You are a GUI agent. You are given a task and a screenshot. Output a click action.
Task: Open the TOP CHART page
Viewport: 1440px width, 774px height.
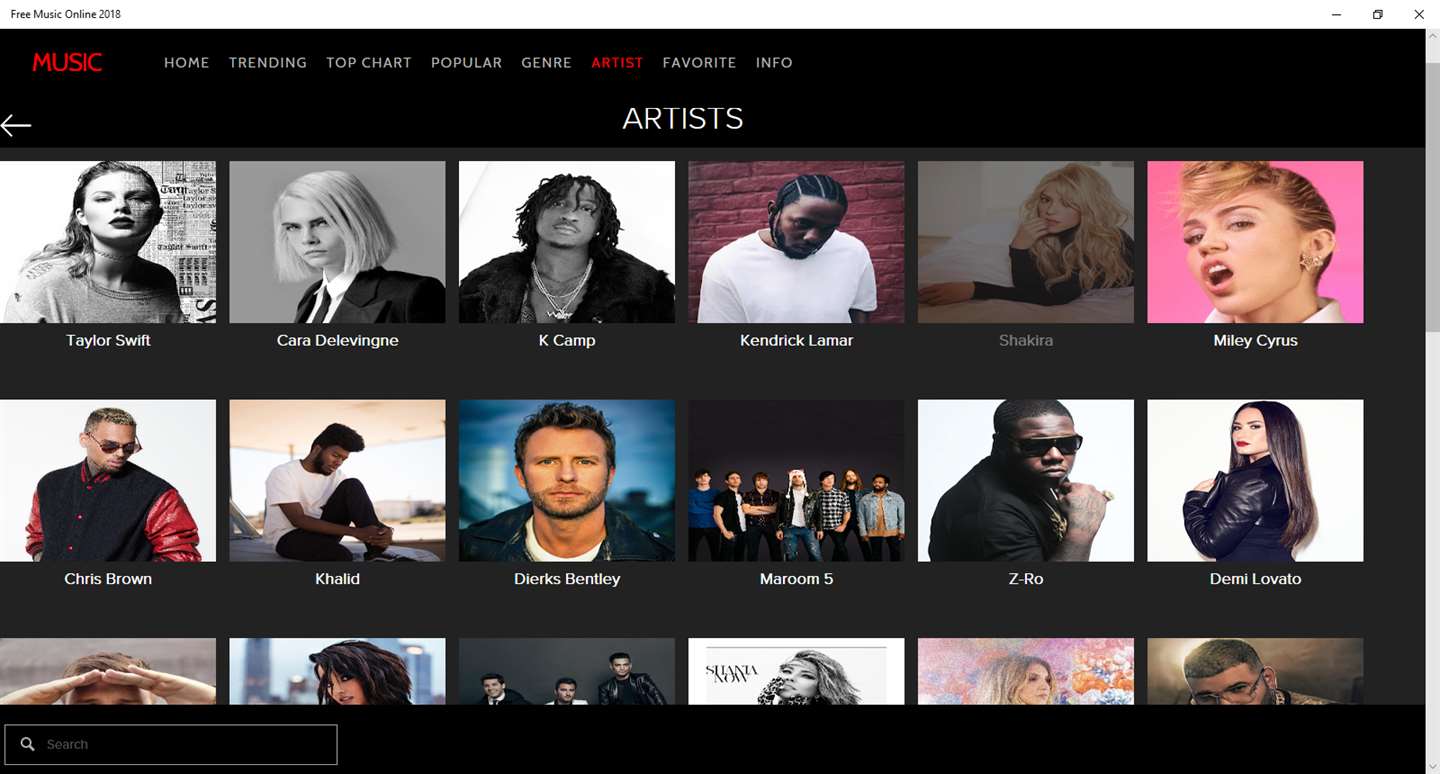tap(369, 62)
